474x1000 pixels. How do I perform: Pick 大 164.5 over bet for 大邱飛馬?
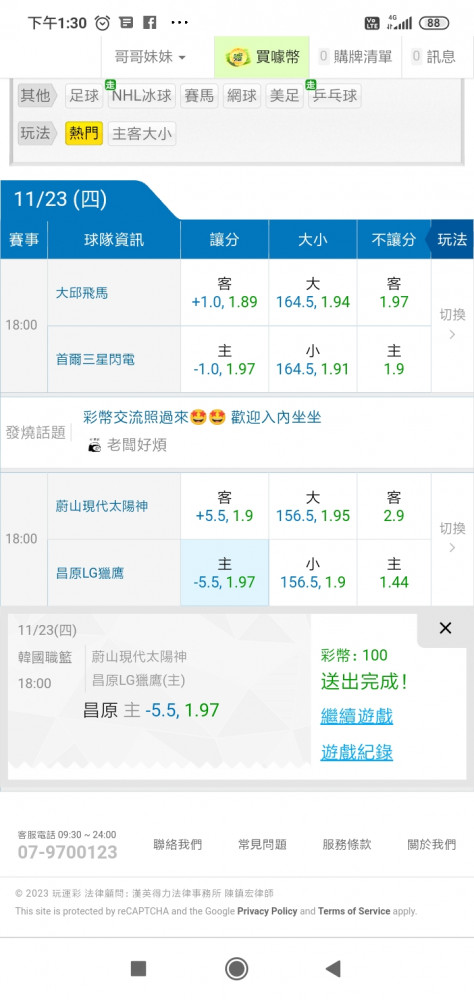pyautogui.click(x=313, y=293)
